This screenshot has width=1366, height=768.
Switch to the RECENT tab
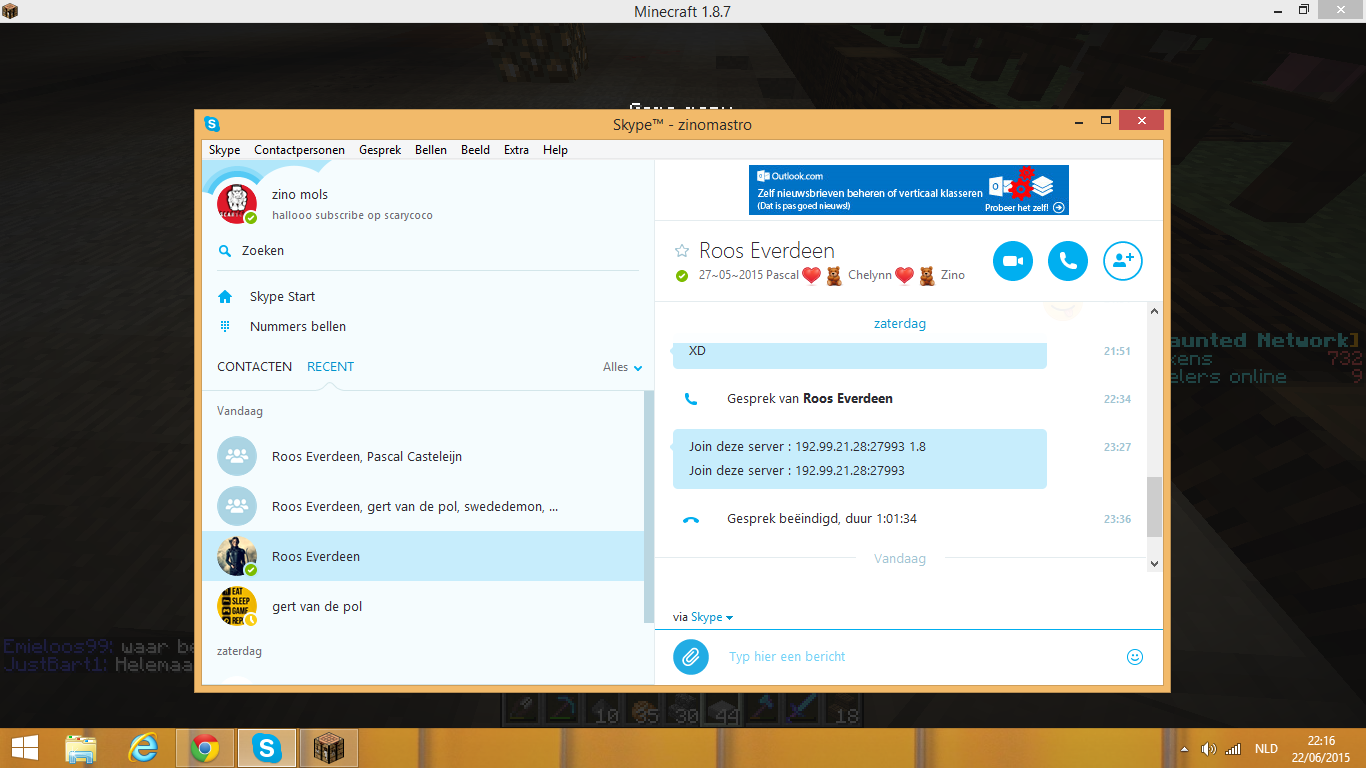(x=330, y=367)
